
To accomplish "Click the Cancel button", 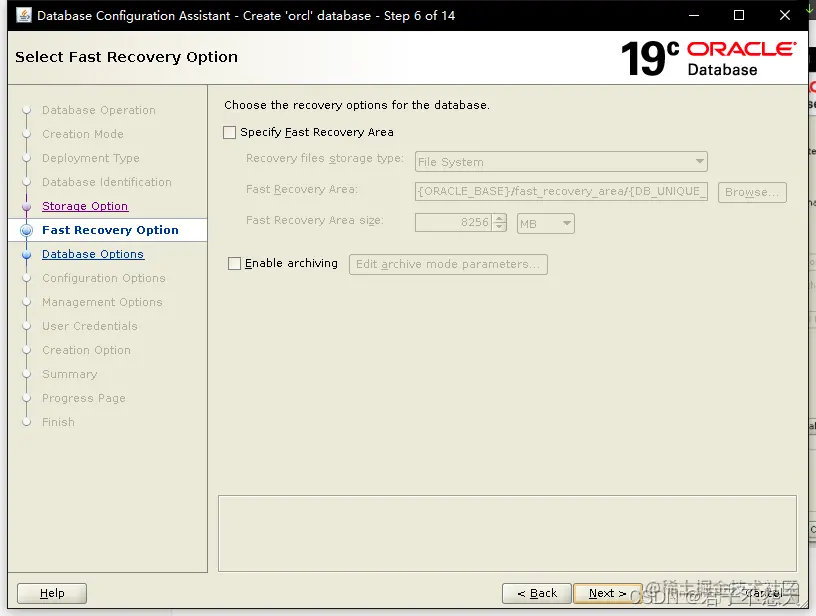I will pyautogui.click(x=764, y=593).
